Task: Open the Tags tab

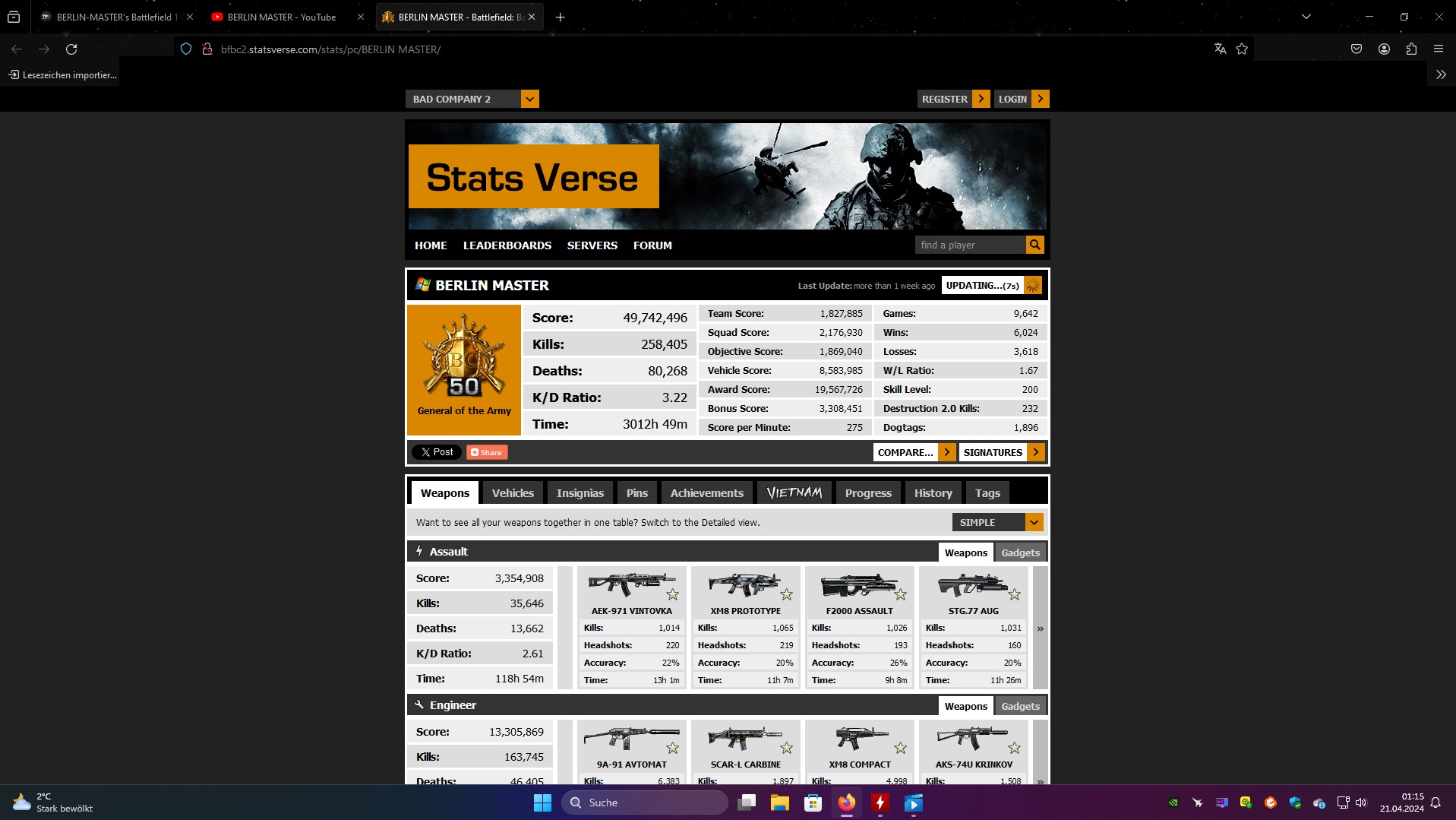Action: tap(987, 492)
